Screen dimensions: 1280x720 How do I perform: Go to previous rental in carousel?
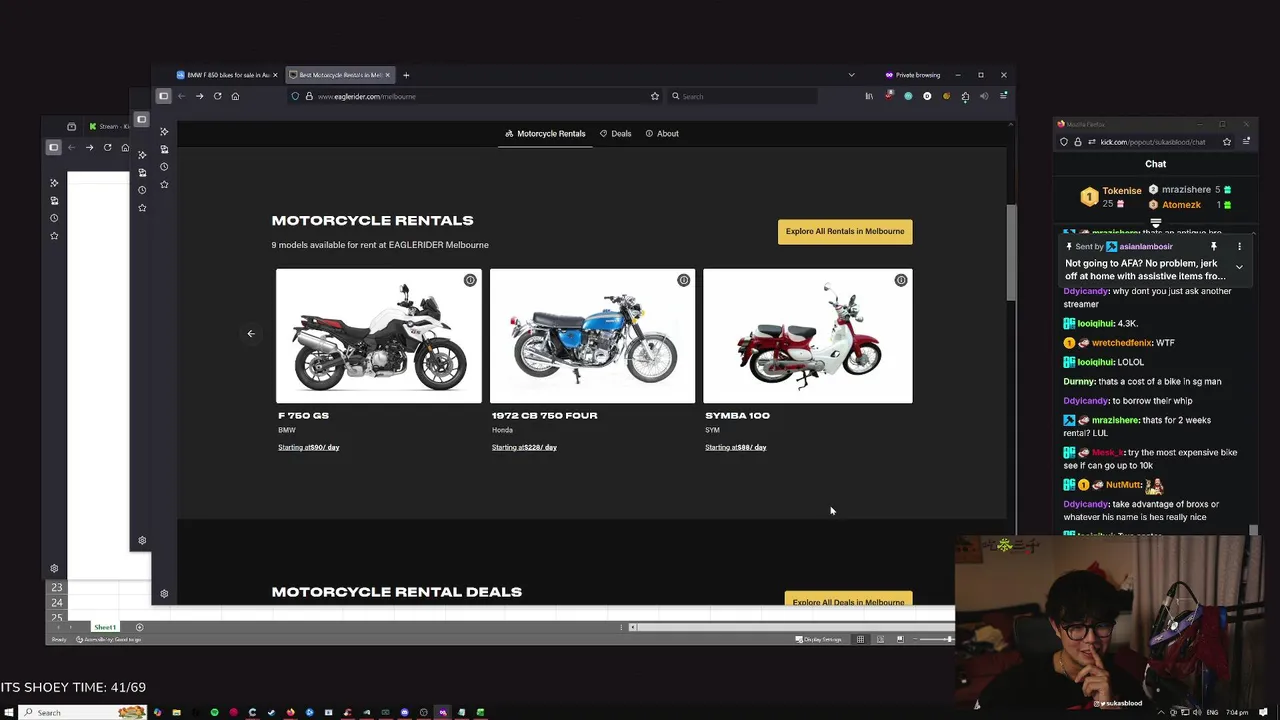(251, 334)
